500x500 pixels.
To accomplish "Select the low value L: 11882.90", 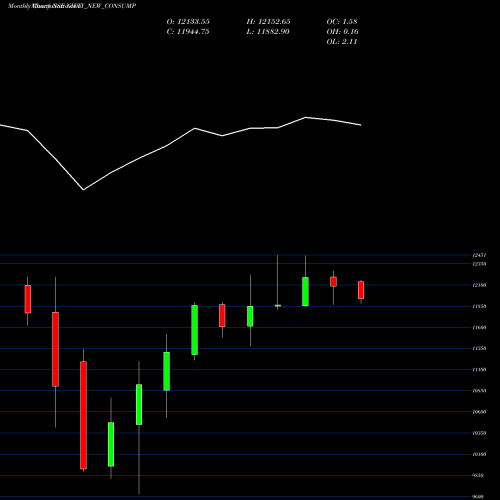I will pos(268,32).
